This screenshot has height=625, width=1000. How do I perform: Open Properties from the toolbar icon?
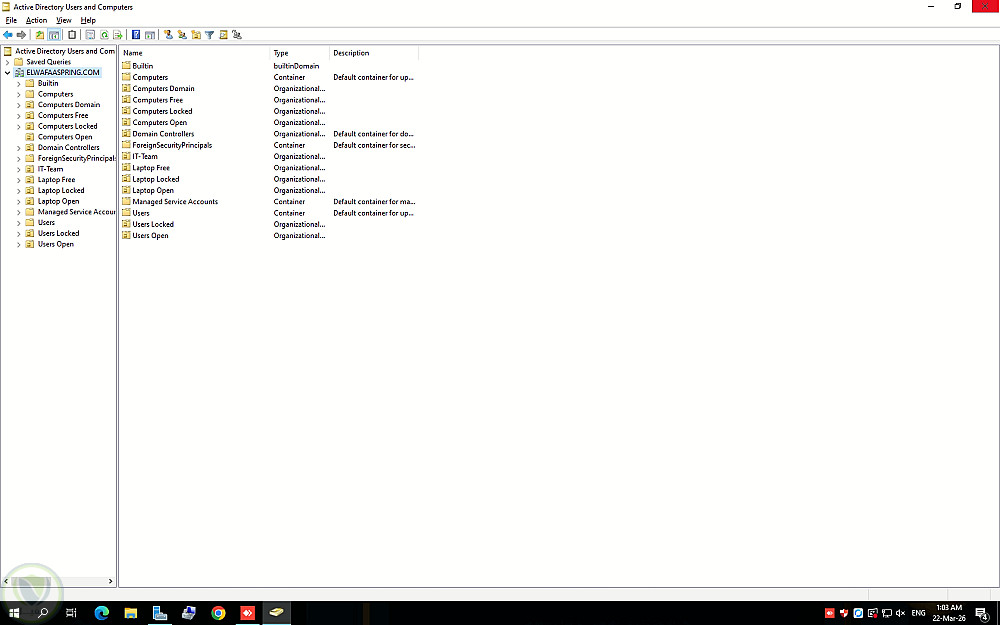tap(90, 34)
